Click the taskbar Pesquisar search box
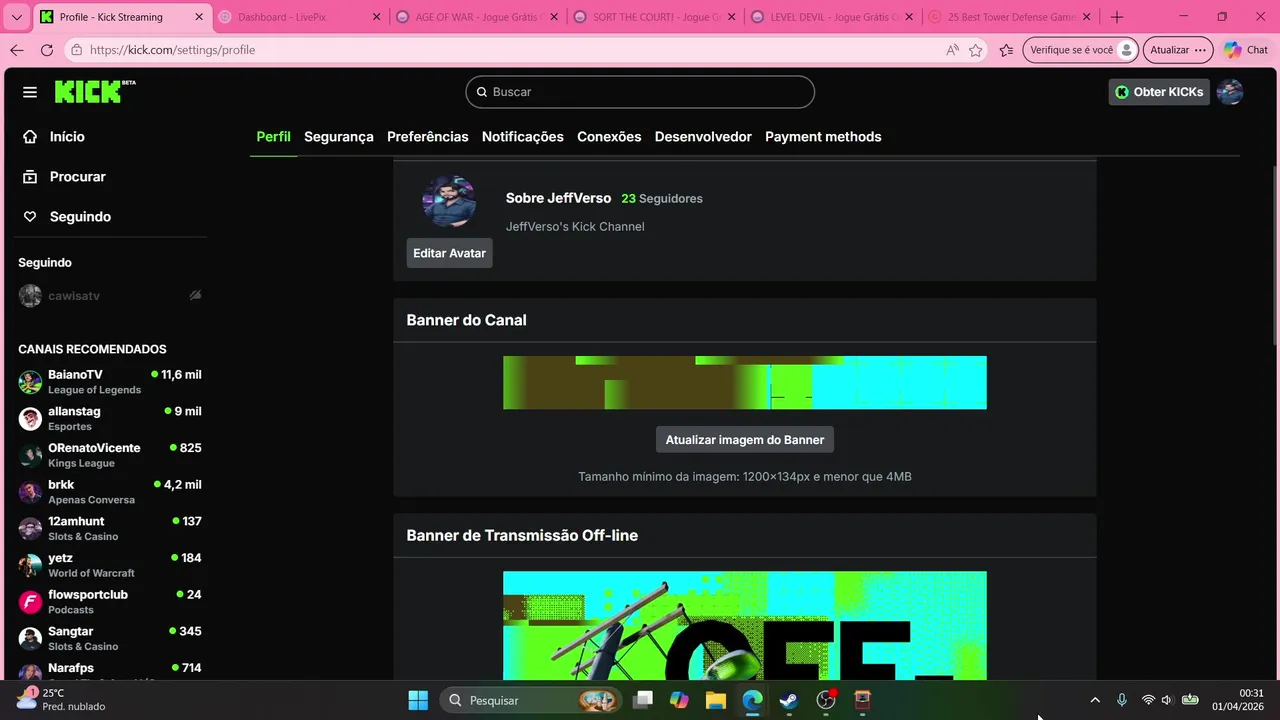Screen dimensions: 1280x720 [530, 700]
